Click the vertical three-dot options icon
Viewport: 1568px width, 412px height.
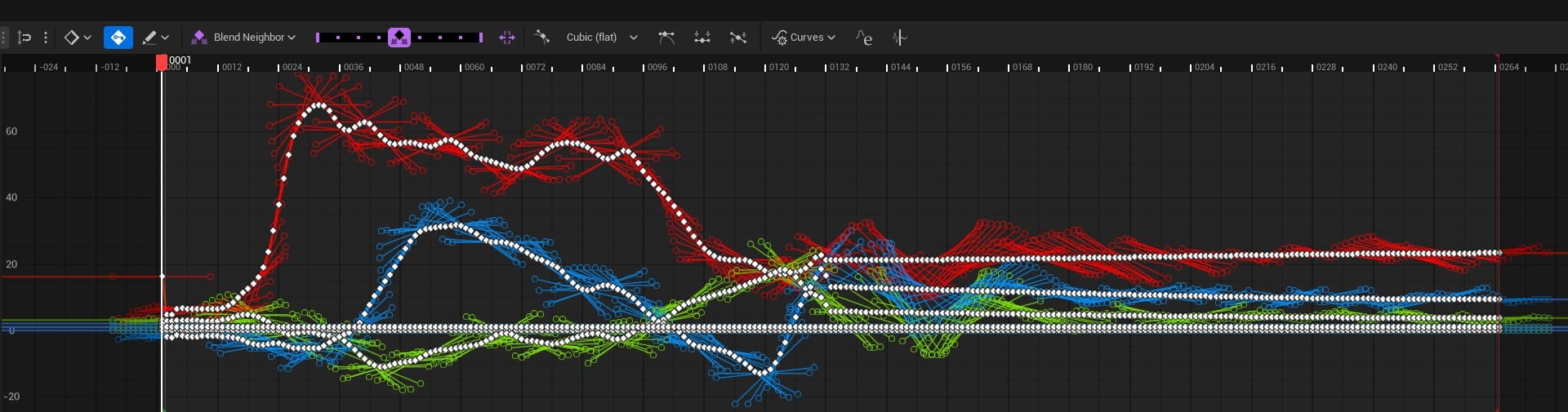(x=46, y=38)
